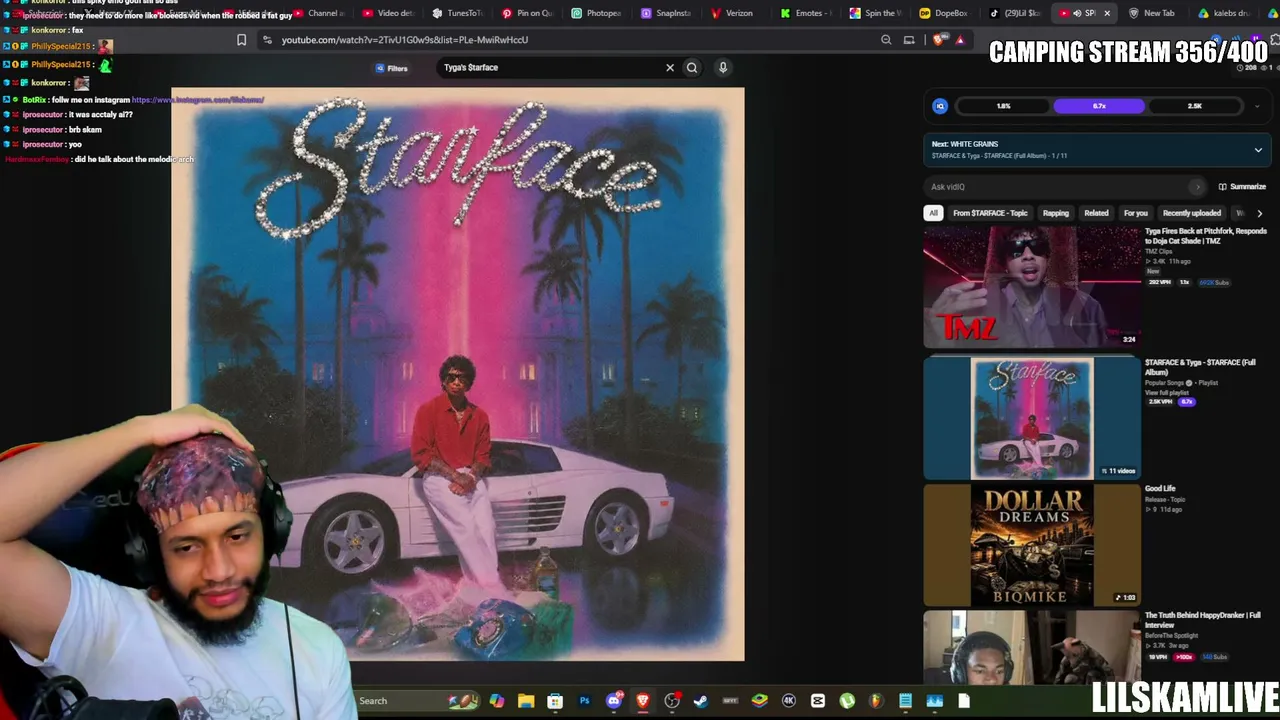Expand the vidIQ stats bar chevron
The width and height of the screenshot is (1280, 720).
tap(1257, 106)
